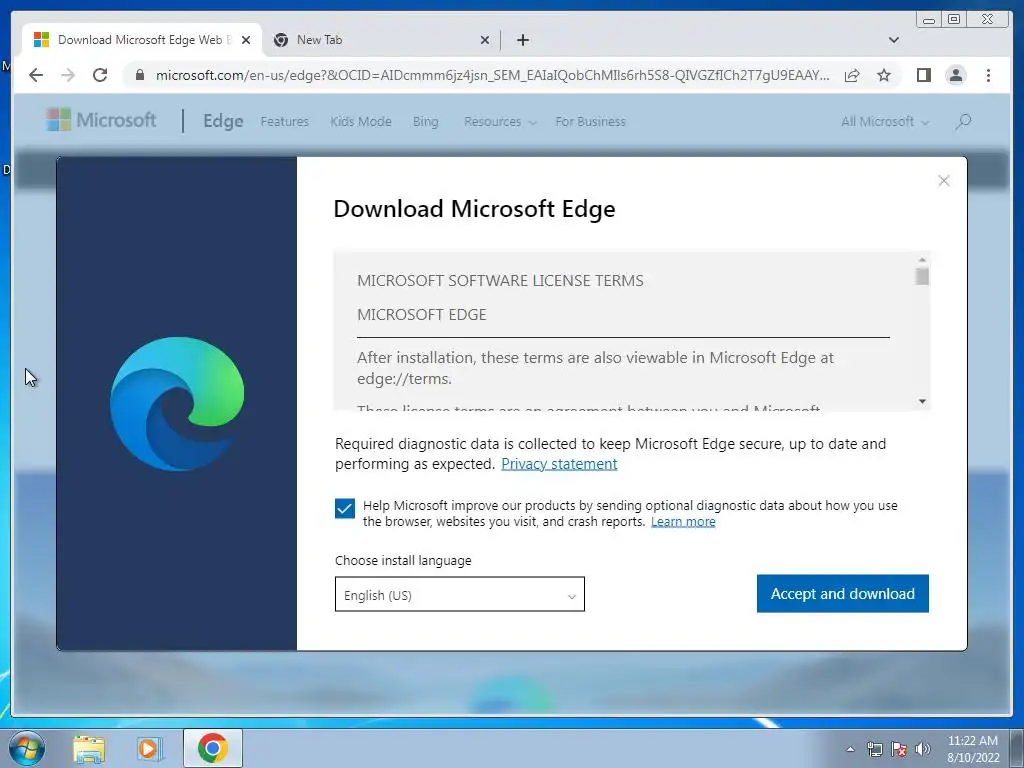The height and width of the screenshot is (768, 1024).
Task: Switch to the Download Microsoft Edge tab
Action: coord(141,40)
